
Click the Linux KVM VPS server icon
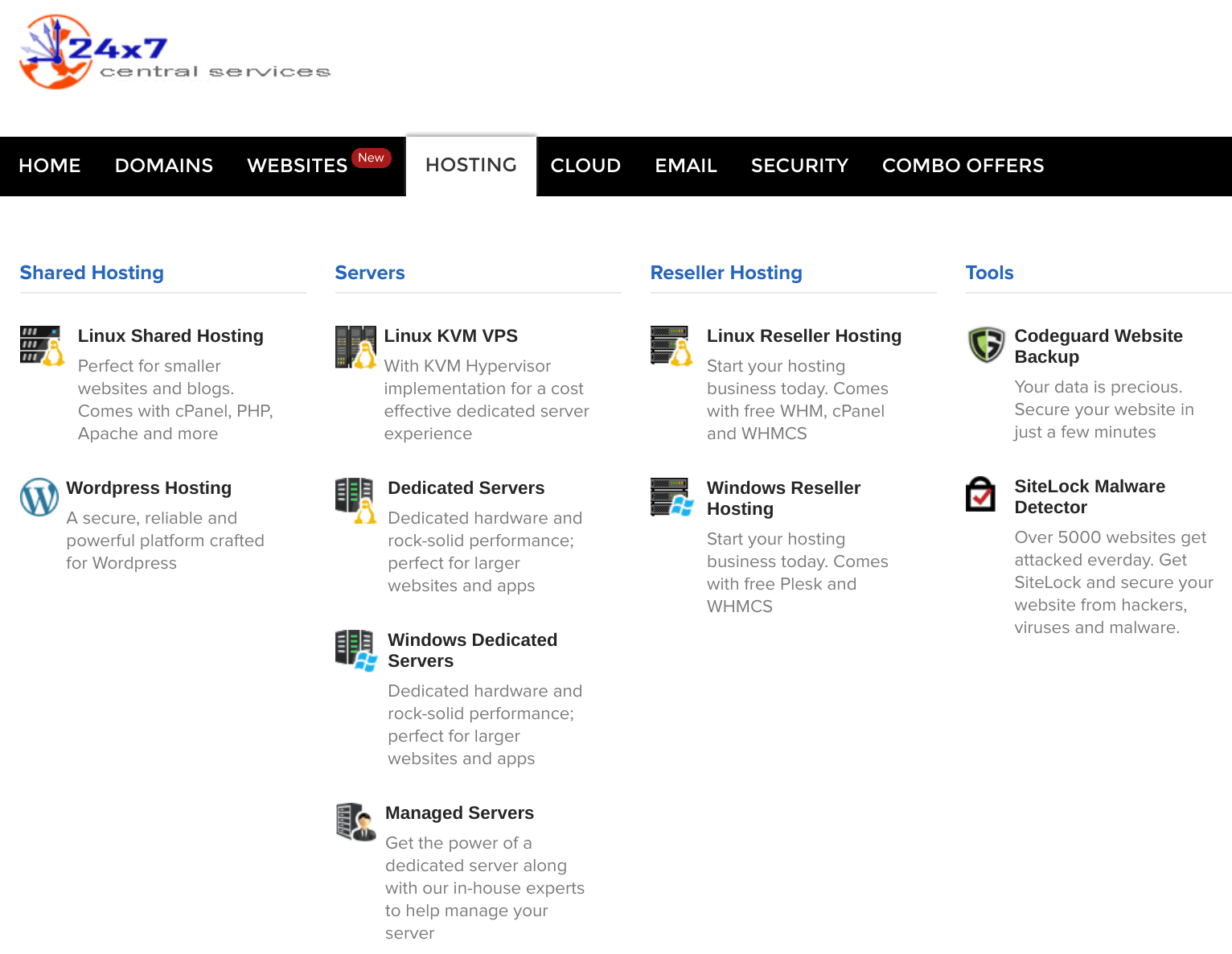[355, 347]
